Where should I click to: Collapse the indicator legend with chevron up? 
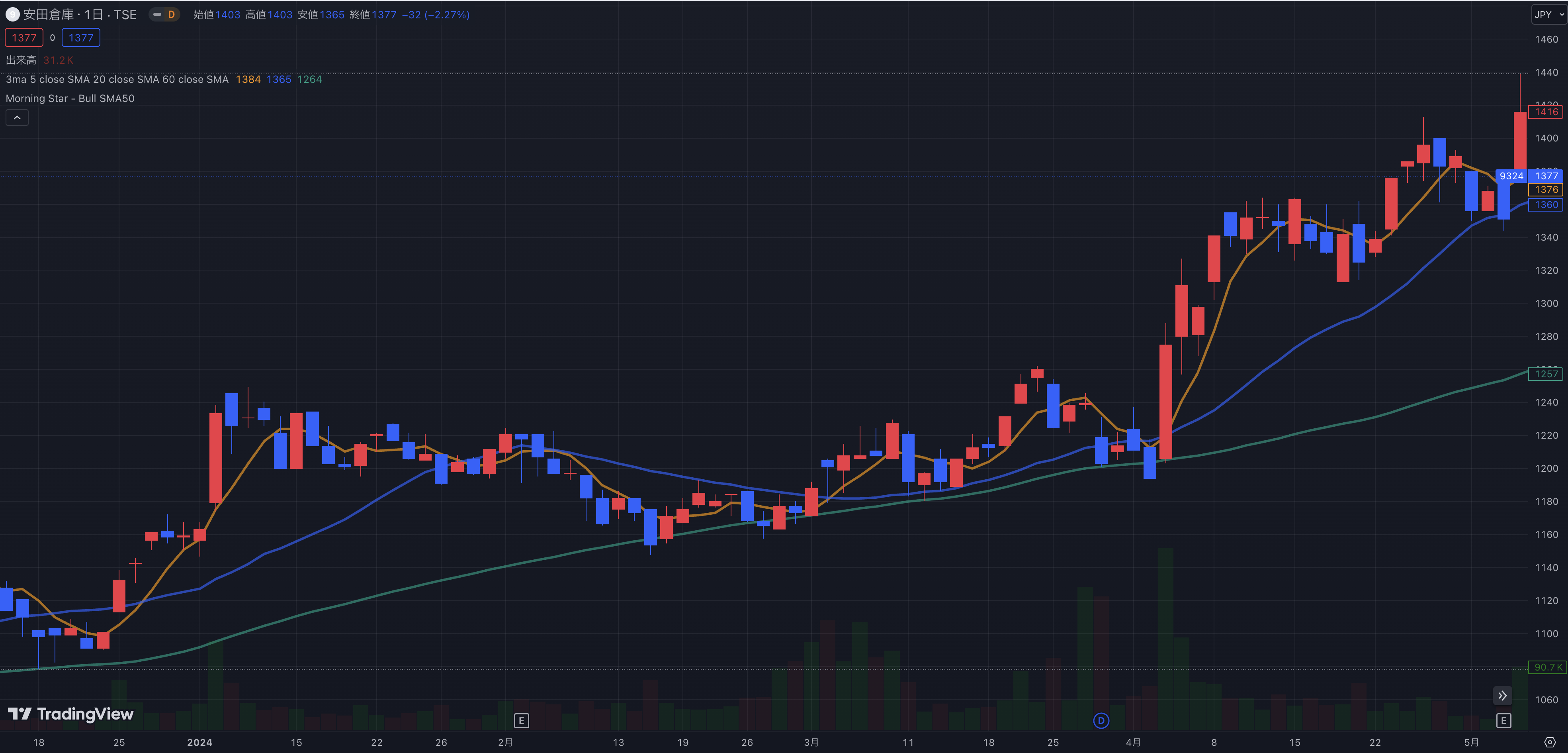(x=17, y=118)
